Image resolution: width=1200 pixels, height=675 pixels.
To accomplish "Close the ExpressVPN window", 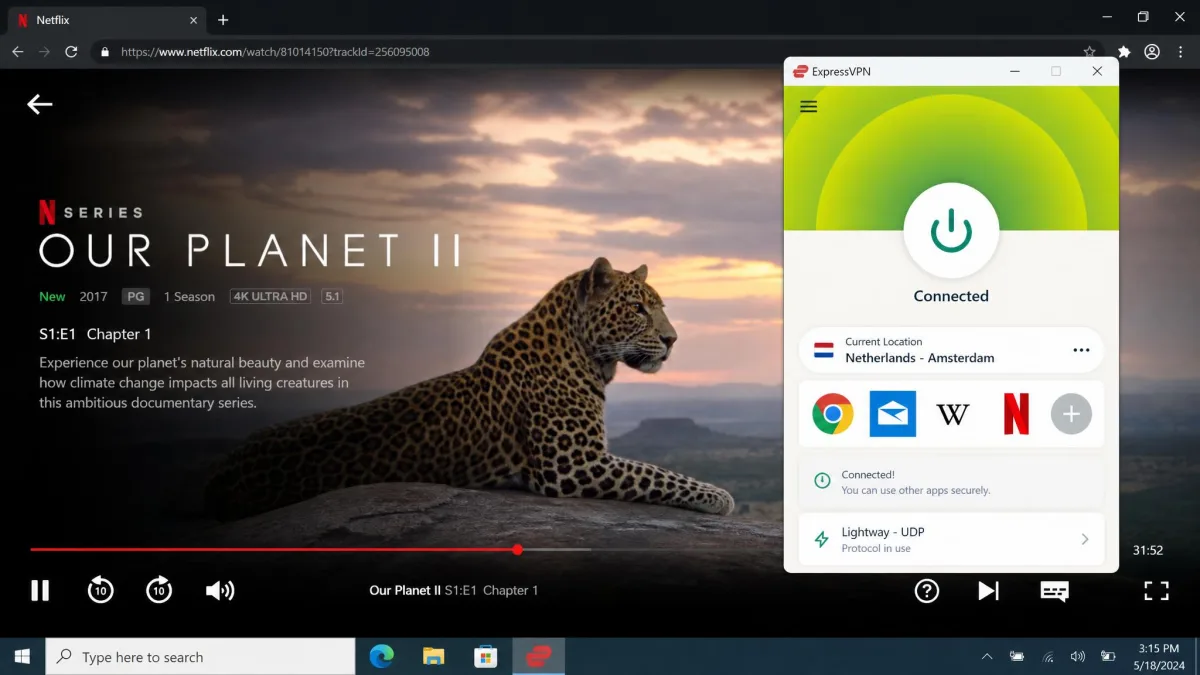I will click(1097, 71).
